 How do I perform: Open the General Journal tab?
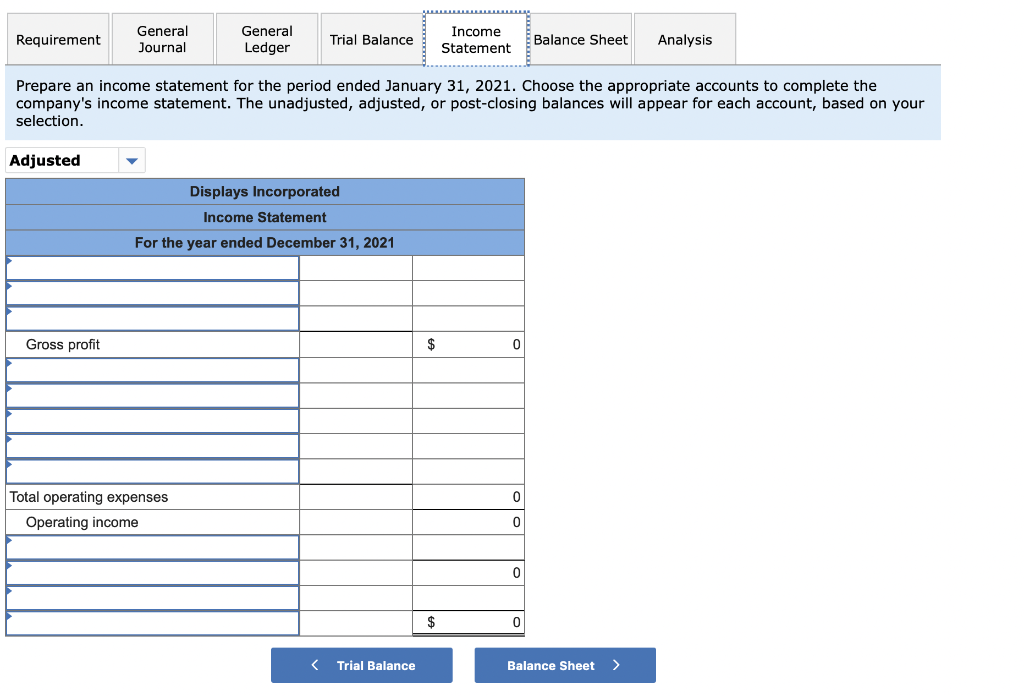[162, 39]
